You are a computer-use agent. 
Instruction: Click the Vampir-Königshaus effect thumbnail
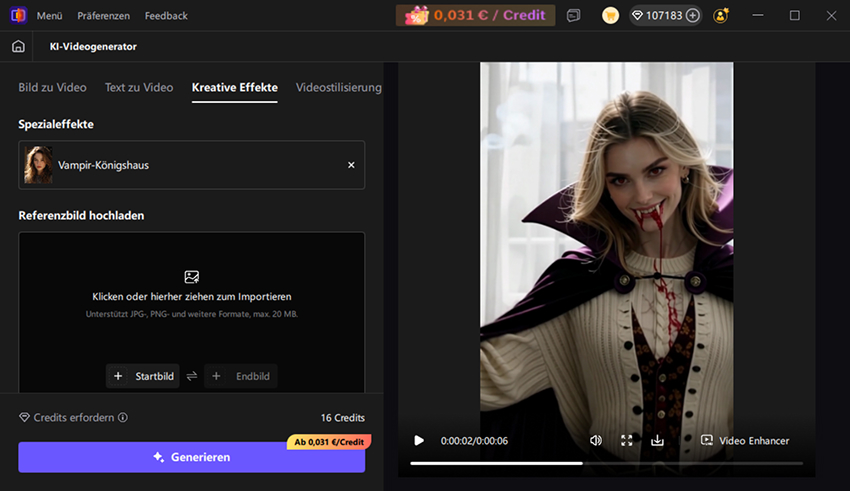click(x=38, y=165)
